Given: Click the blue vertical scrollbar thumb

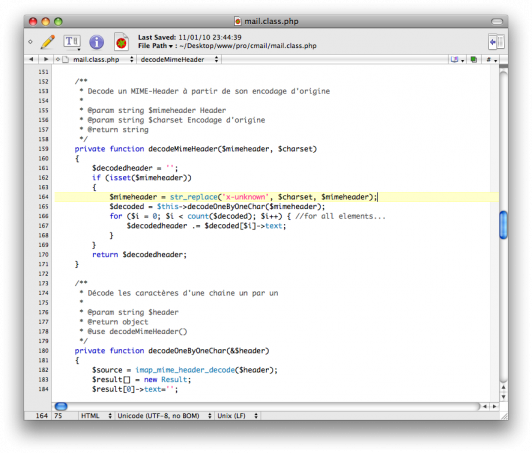Looking at the screenshot, I should [504, 225].
